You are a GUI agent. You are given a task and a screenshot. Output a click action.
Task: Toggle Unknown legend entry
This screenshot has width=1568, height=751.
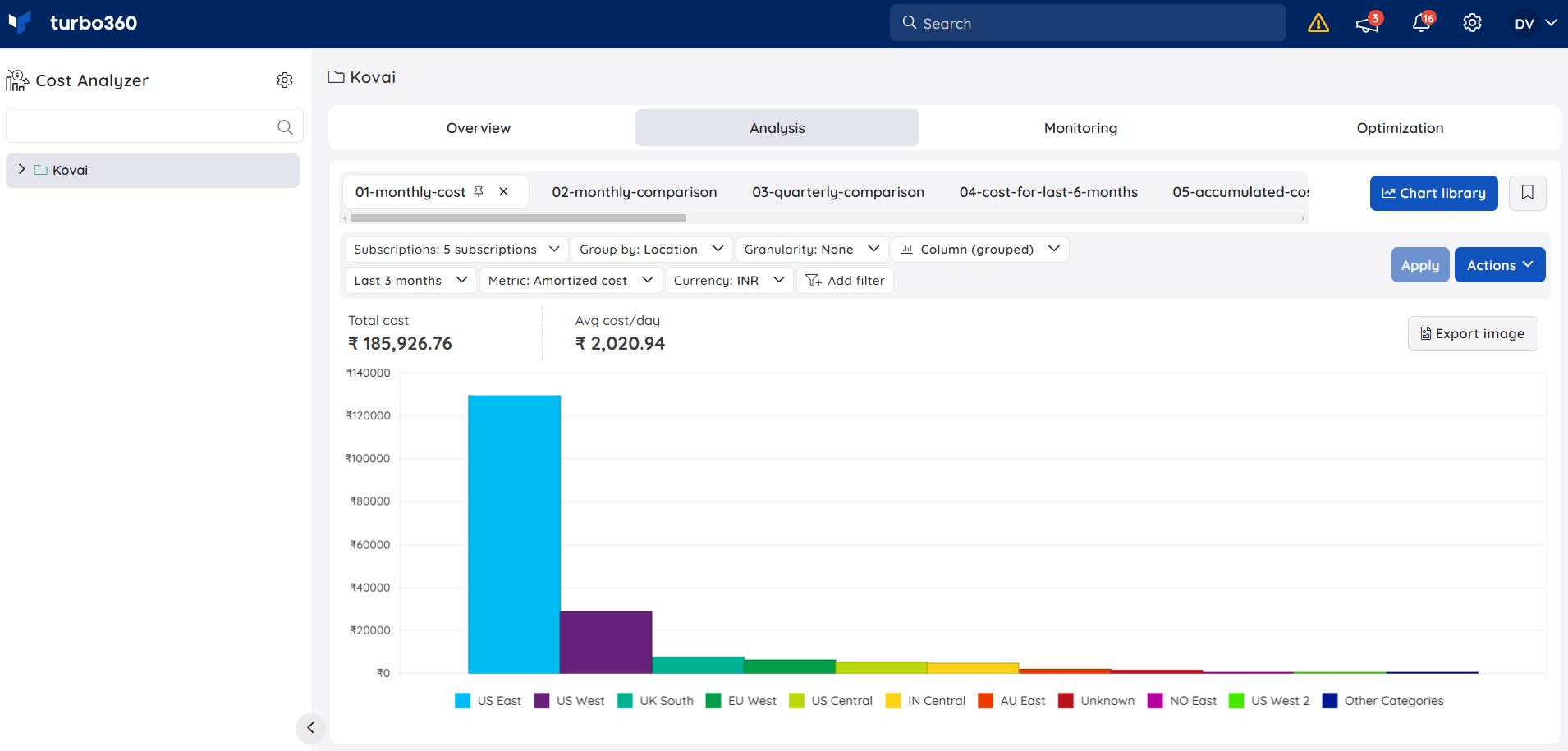pos(1097,701)
